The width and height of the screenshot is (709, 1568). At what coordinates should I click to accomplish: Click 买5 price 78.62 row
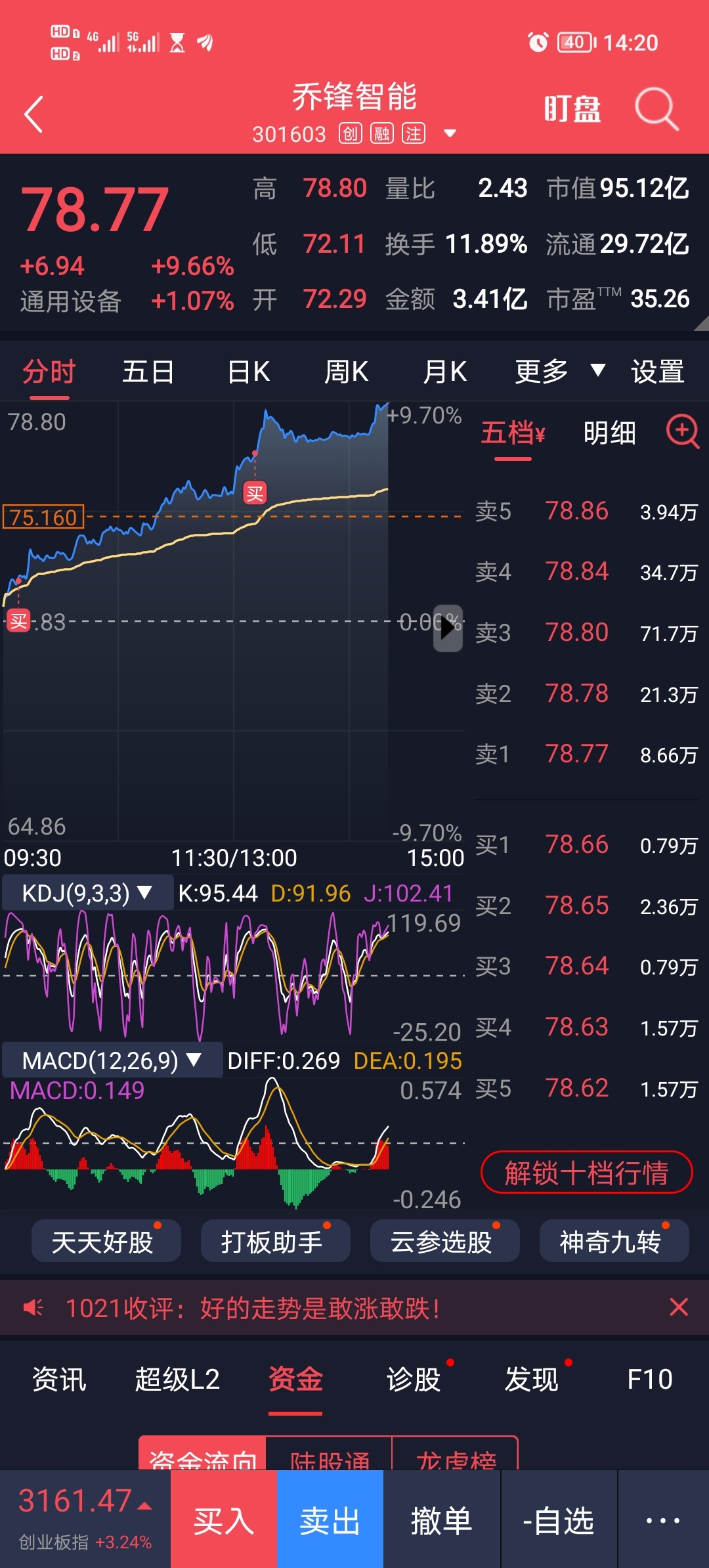click(x=587, y=1089)
